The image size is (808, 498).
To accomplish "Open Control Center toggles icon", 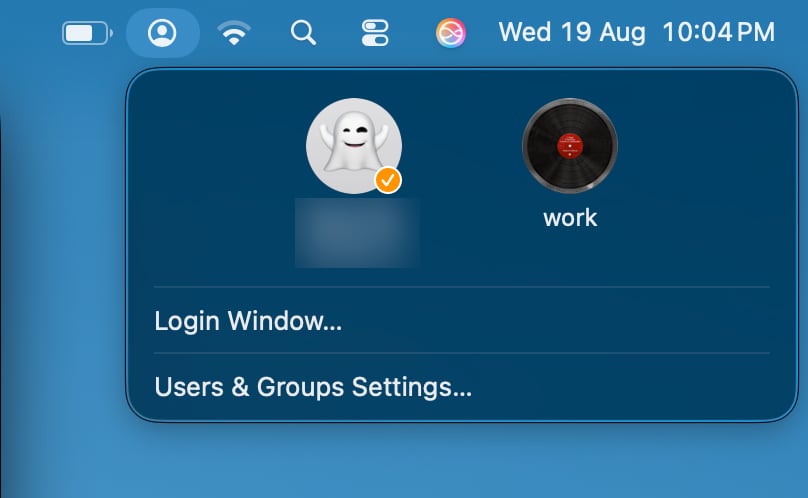I will pos(375,33).
